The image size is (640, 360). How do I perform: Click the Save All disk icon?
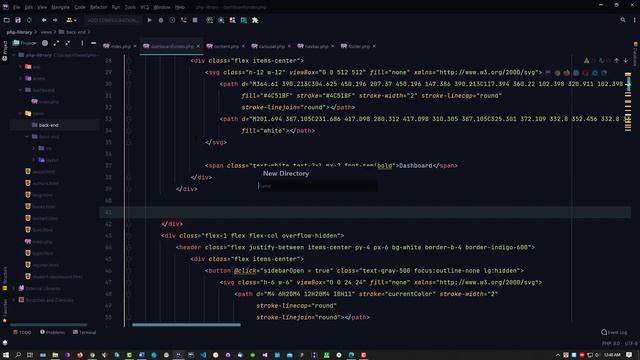(x=18, y=20)
